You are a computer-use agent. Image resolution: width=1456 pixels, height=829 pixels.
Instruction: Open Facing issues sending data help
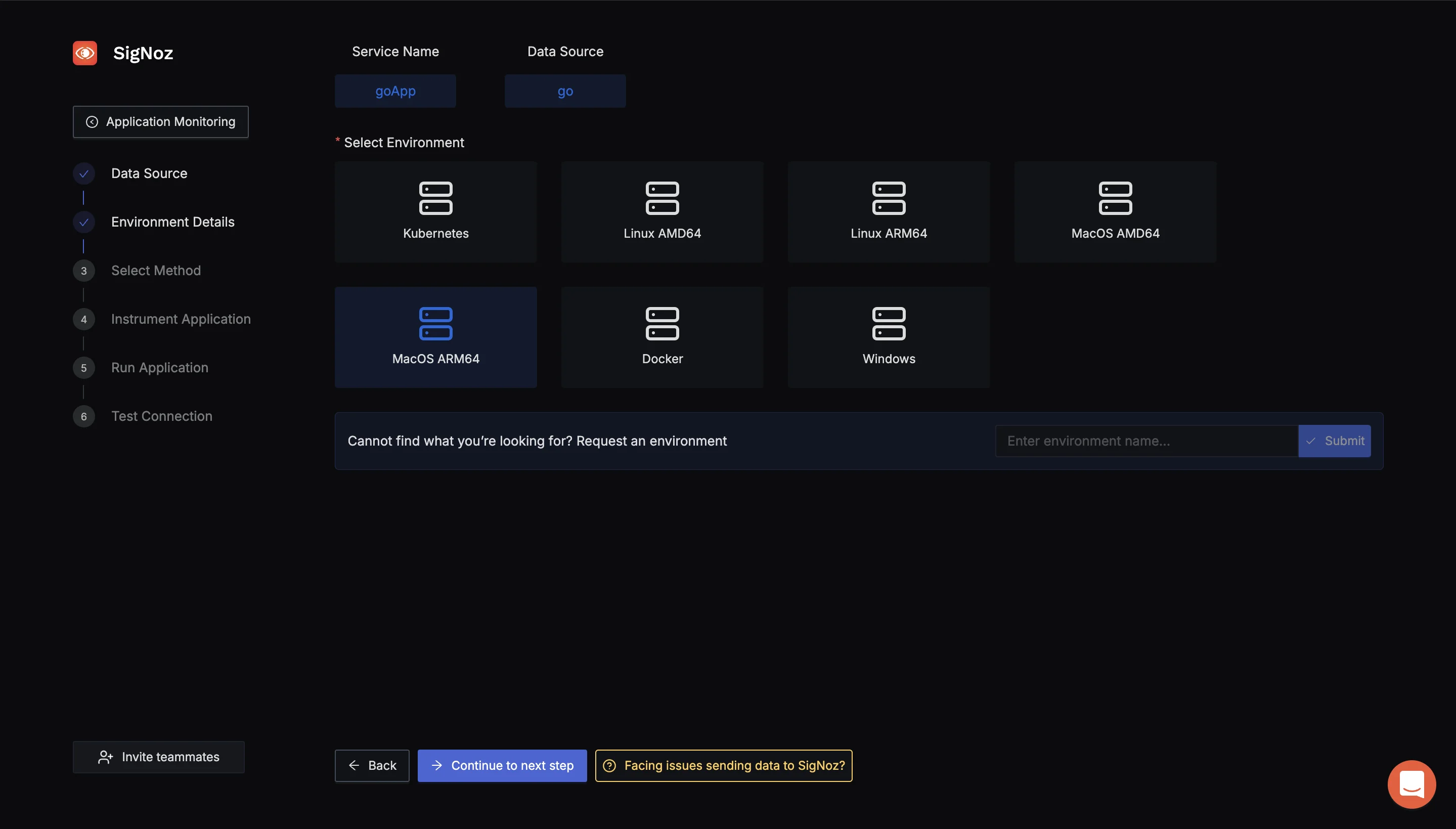(724, 766)
